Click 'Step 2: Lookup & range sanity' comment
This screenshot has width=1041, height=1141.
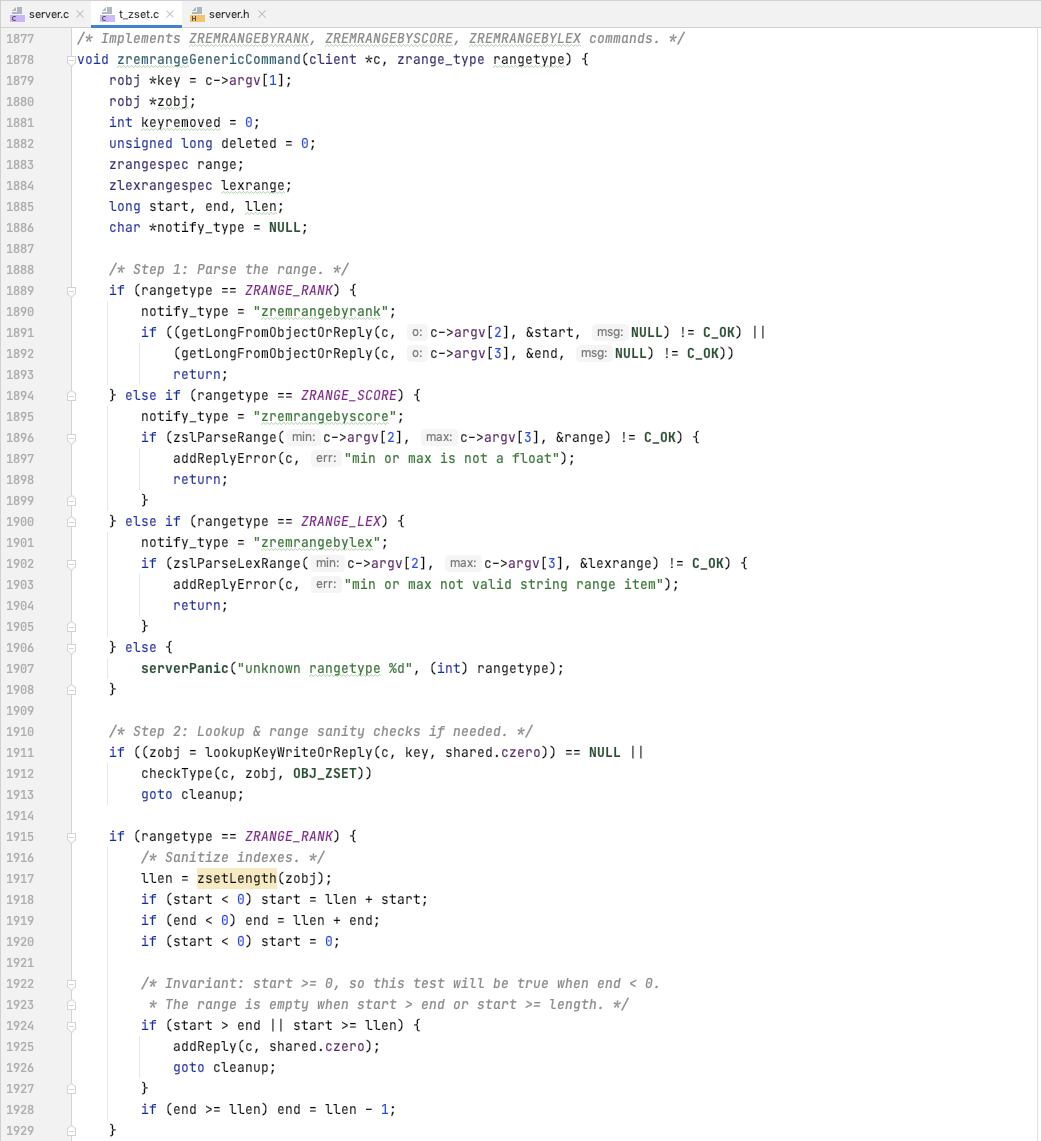320,731
